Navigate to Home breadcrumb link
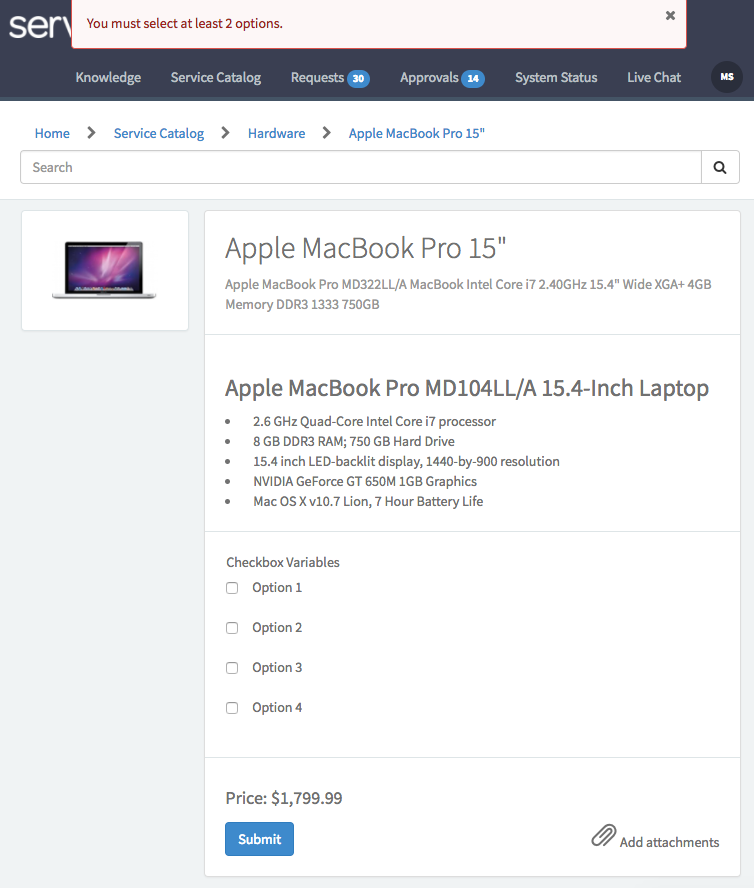This screenshot has height=888, width=754. coord(52,133)
